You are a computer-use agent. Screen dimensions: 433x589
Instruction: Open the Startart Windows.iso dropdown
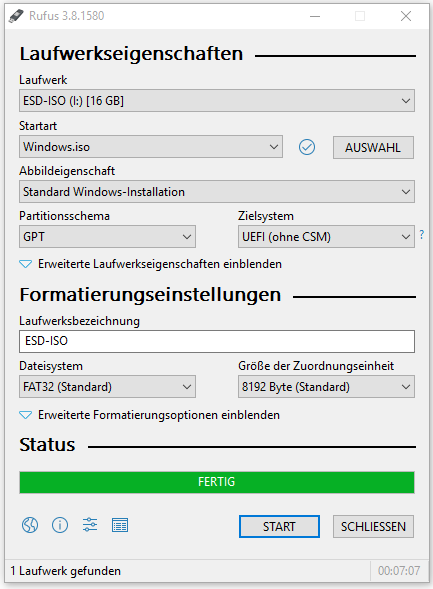pyautogui.click(x=151, y=146)
